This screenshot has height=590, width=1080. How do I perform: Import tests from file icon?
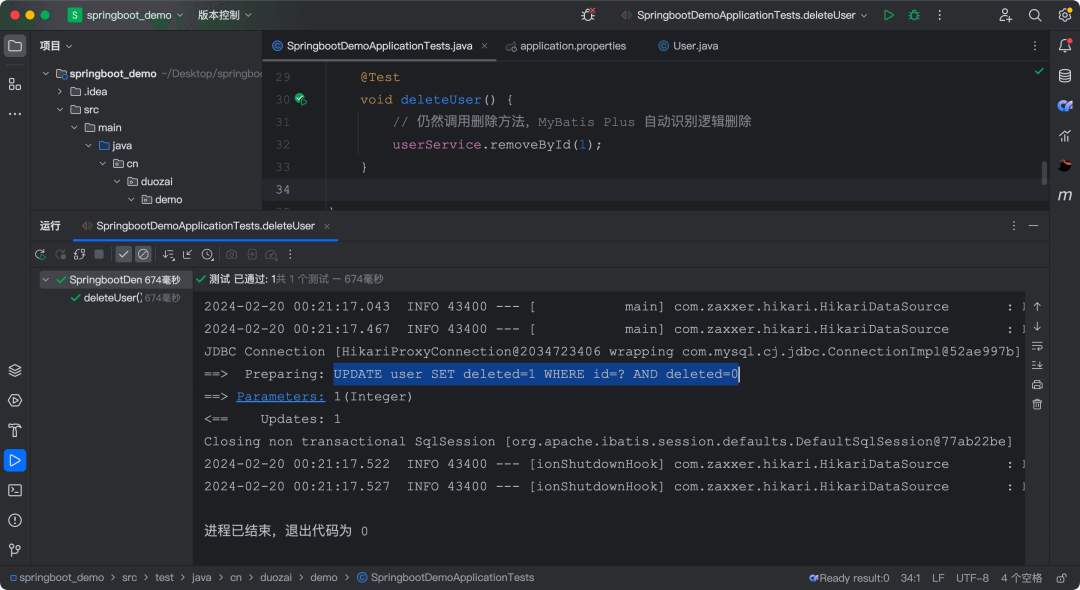pyautogui.click(x=251, y=255)
